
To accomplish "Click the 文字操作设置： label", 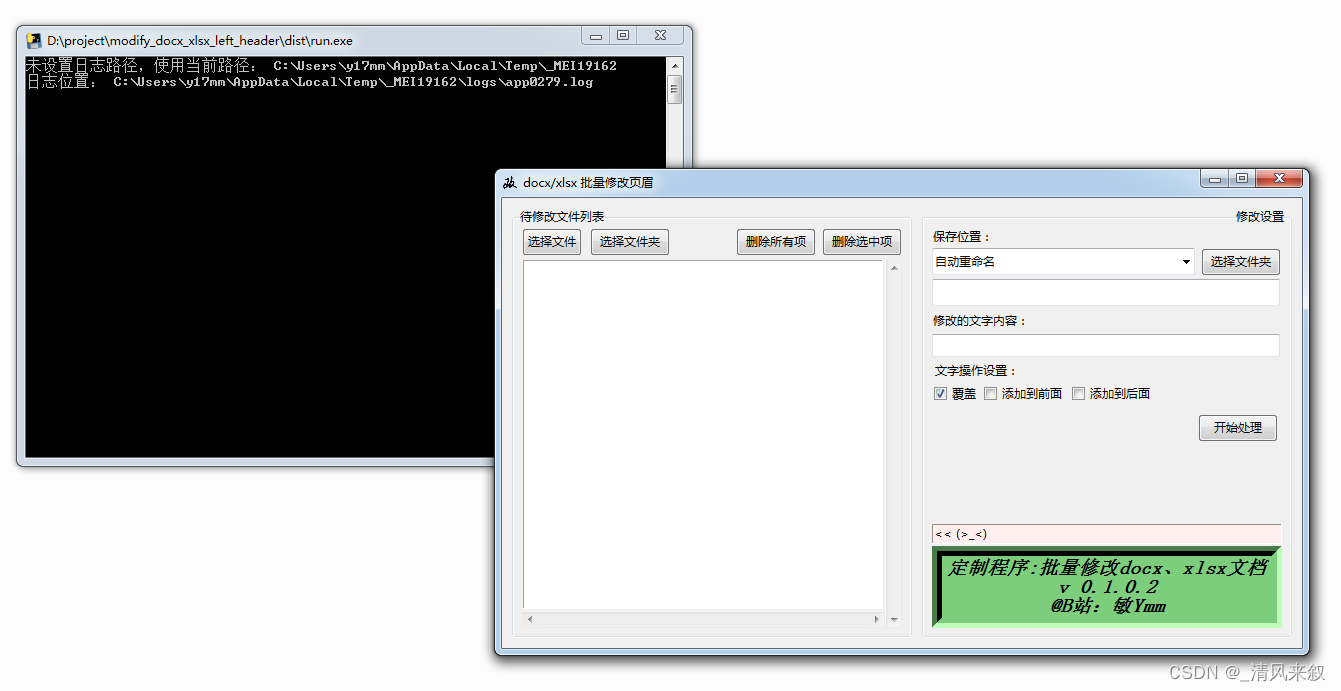I will point(976,371).
